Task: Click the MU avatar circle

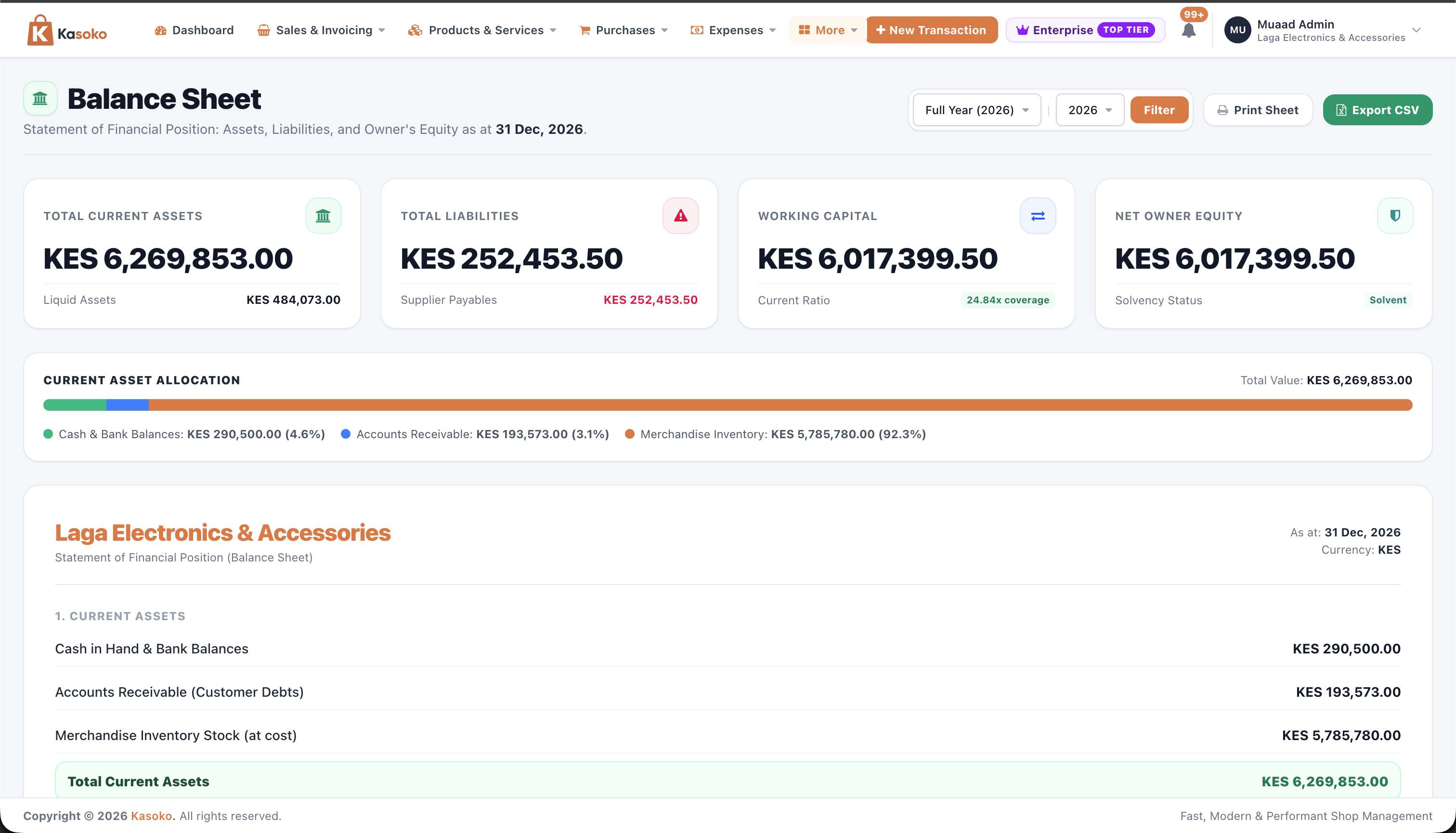Action: pos(1237,30)
